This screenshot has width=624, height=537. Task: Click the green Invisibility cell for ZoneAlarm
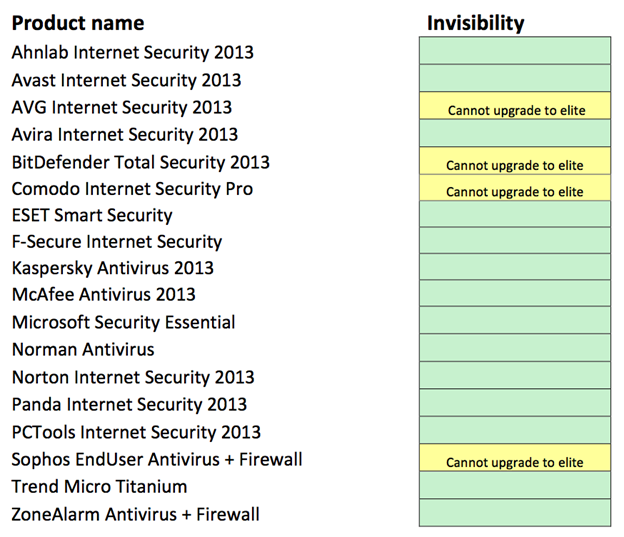coord(515,515)
